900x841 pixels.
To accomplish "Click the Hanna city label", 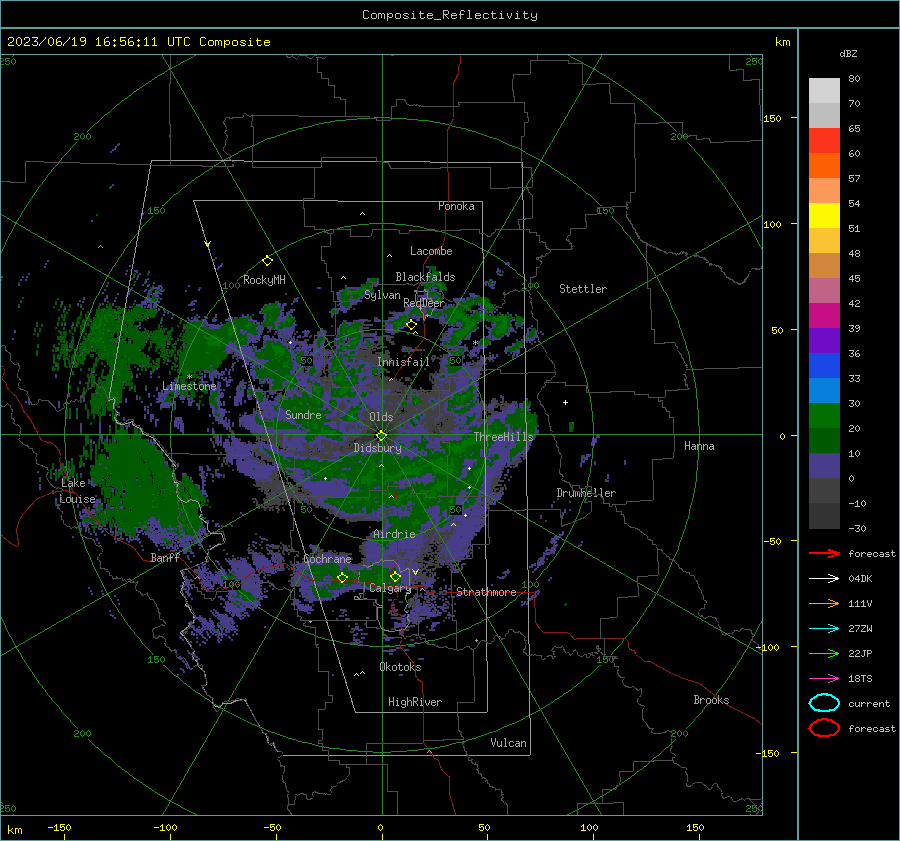I will tap(699, 446).
